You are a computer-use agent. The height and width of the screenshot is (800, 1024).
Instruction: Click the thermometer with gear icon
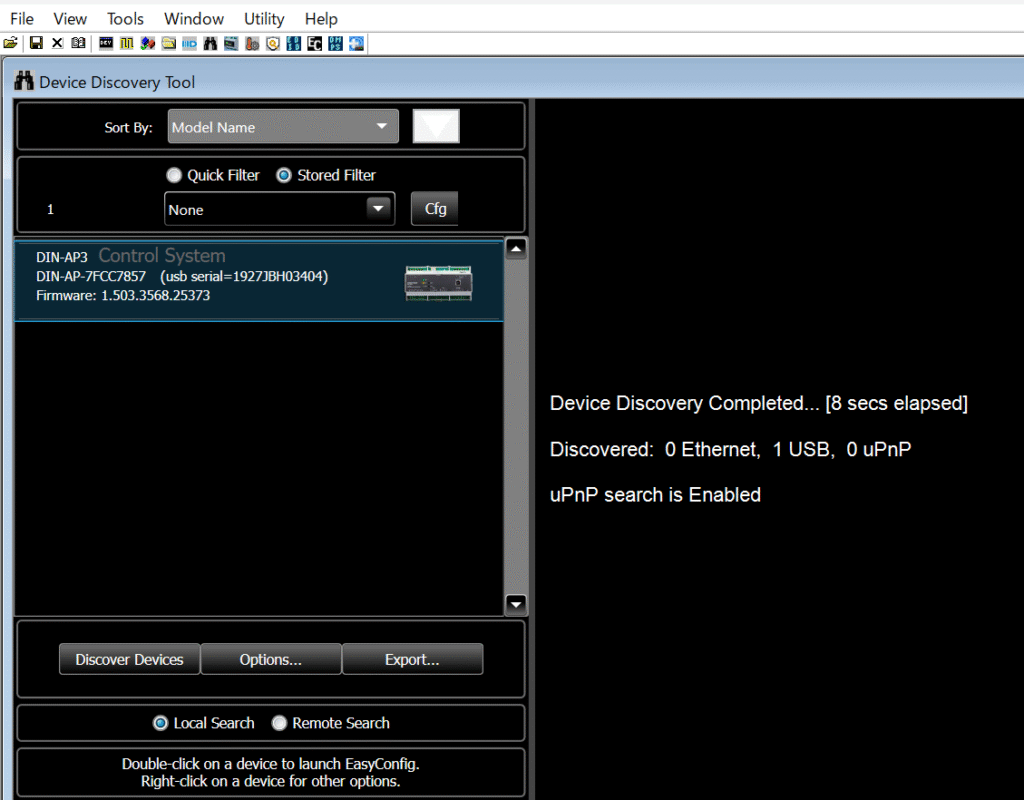click(252, 43)
